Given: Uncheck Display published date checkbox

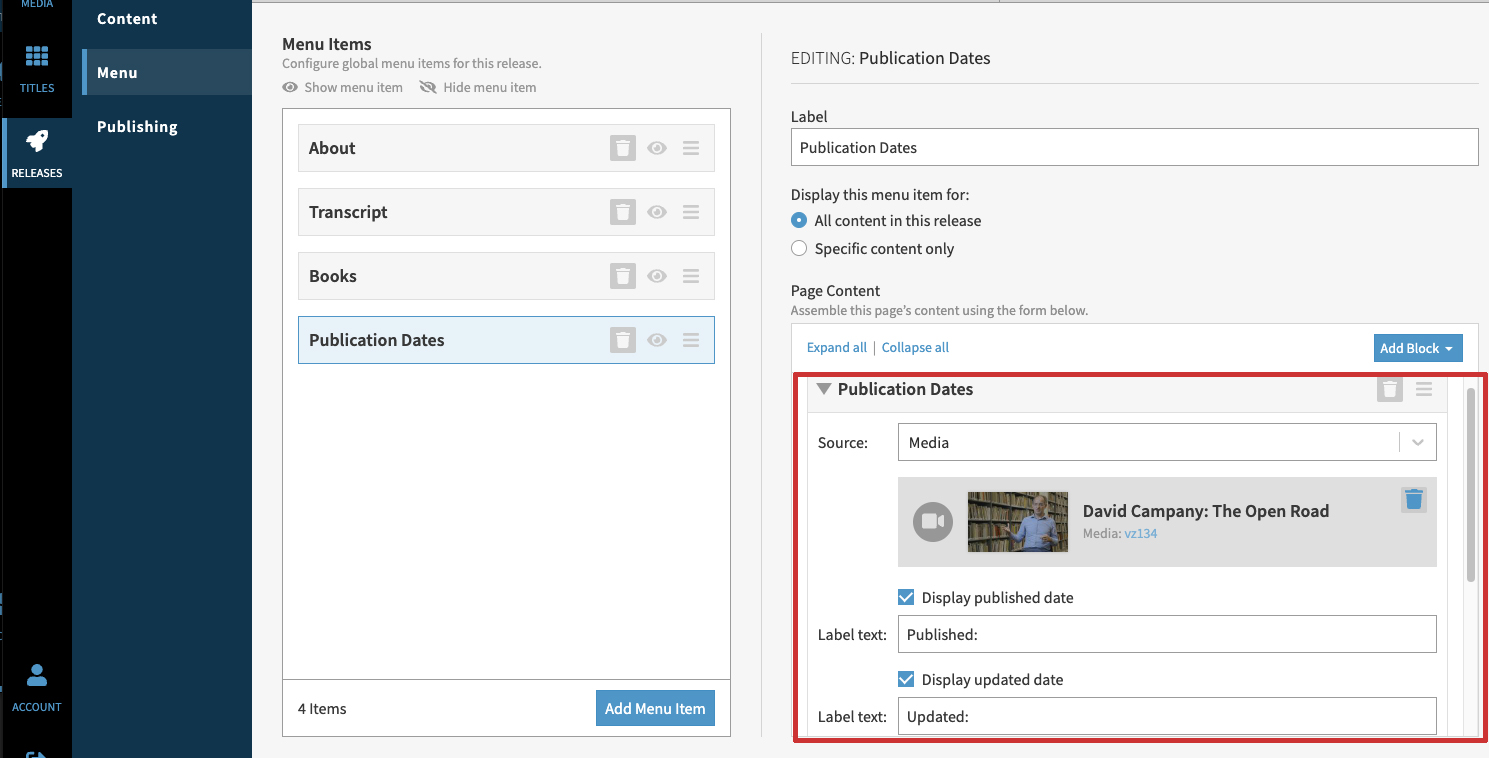Looking at the screenshot, I should click(906, 597).
